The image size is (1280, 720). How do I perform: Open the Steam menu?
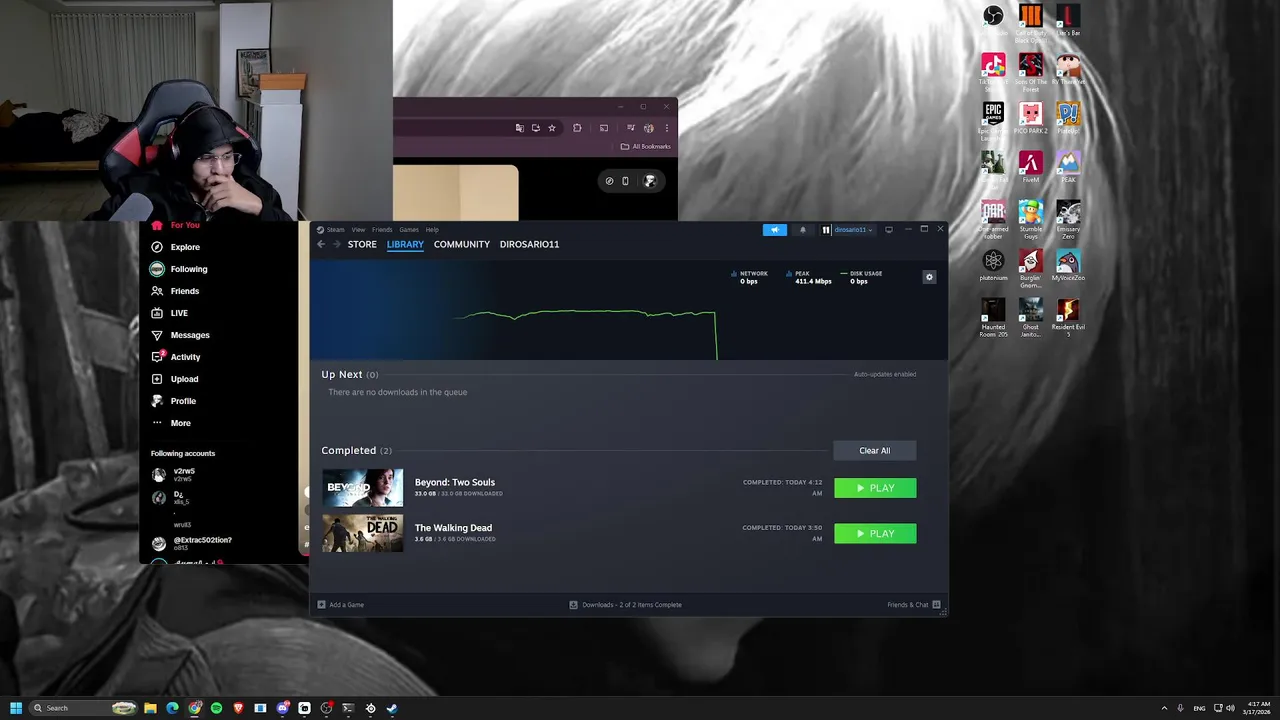[331, 230]
